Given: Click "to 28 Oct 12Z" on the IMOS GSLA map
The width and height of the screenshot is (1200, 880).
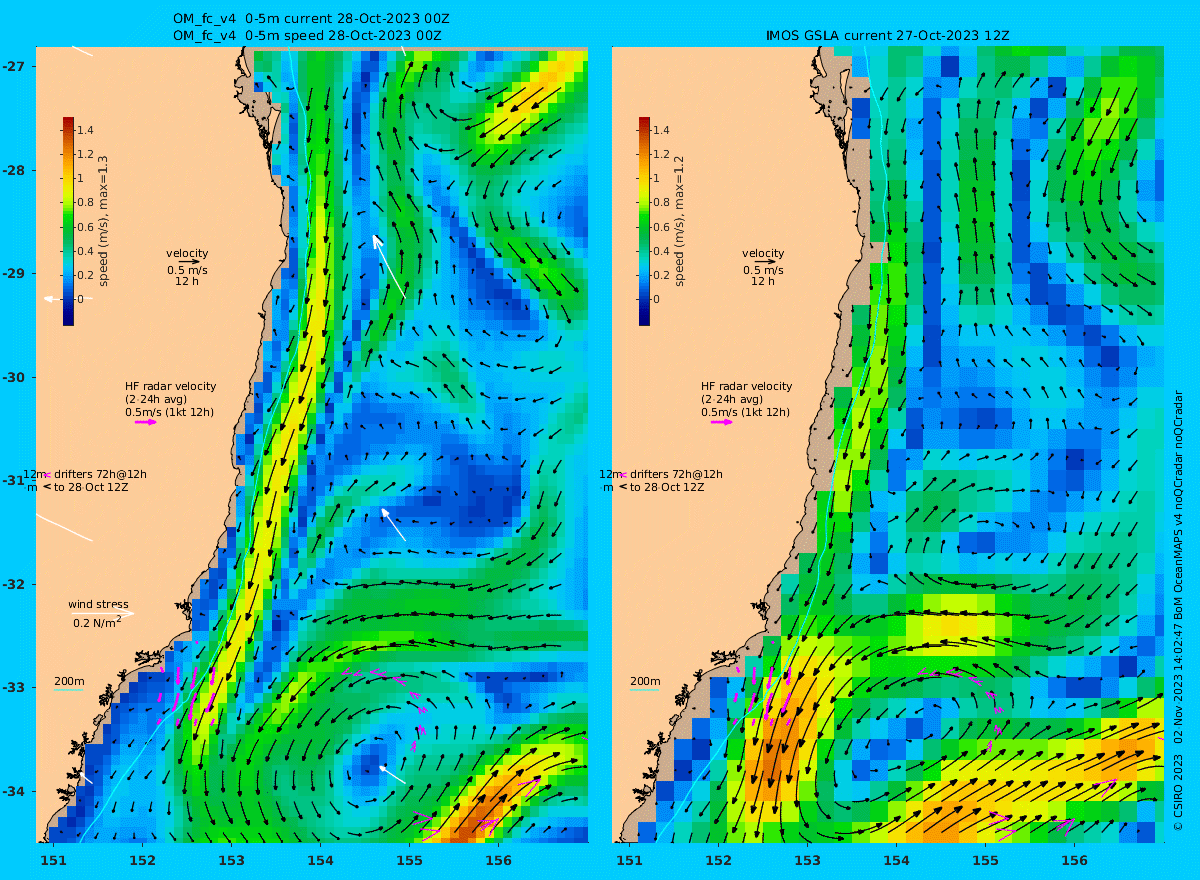Looking at the screenshot, I should click(667, 487).
